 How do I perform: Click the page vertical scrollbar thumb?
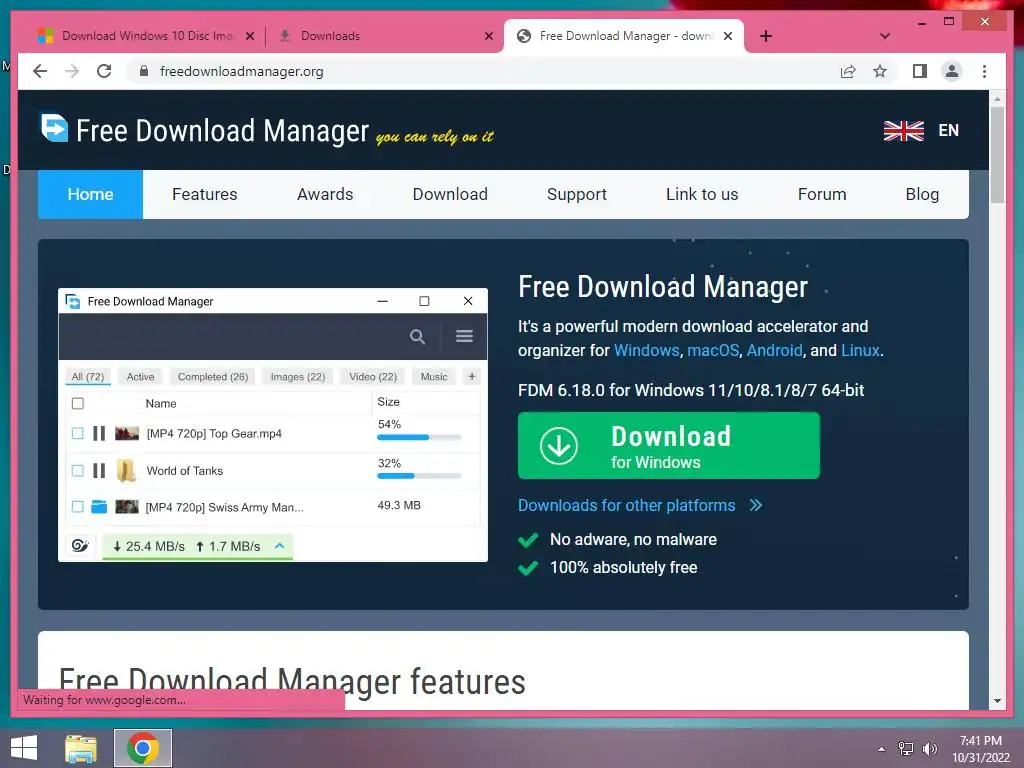pos(997,155)
